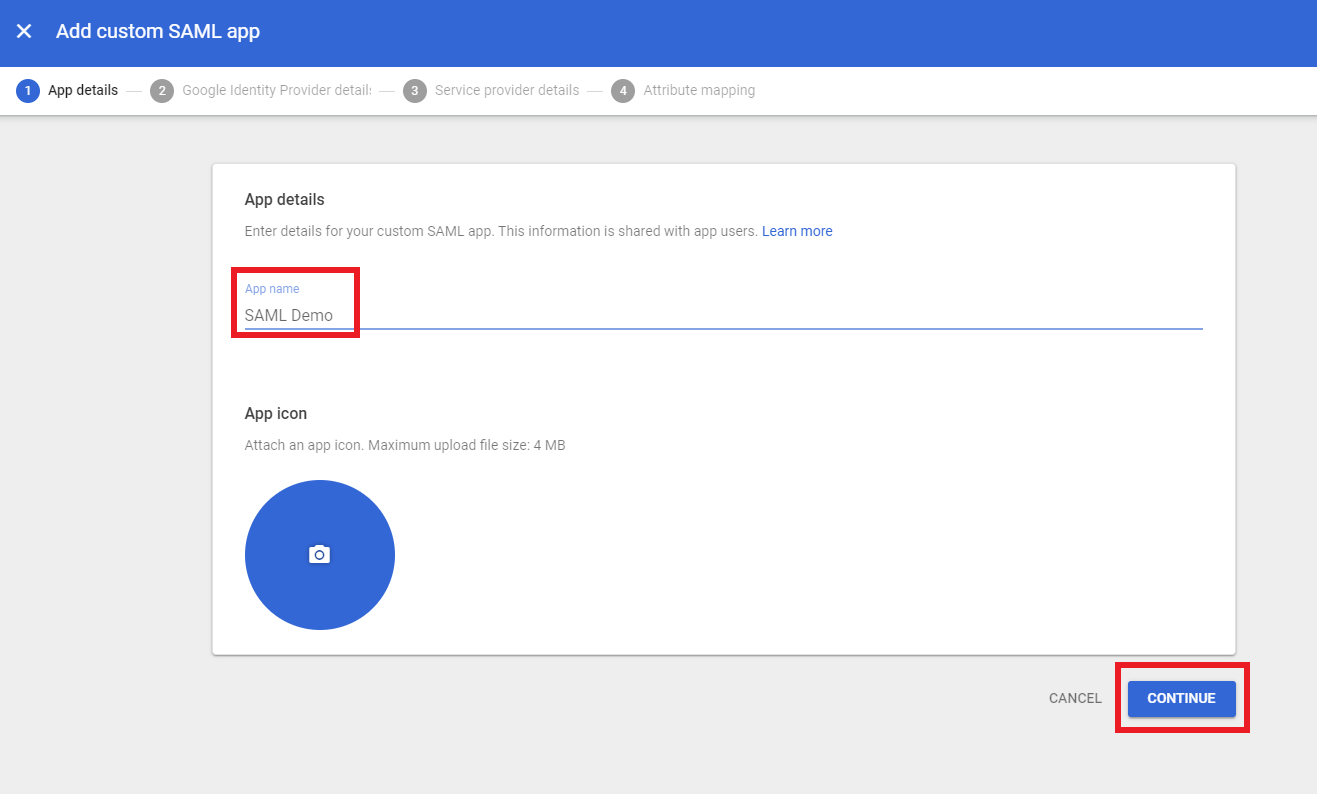Click the blue circular app icon placeholder
Viewport: 1317px width, 794px height.
click(x=320, y=554)
